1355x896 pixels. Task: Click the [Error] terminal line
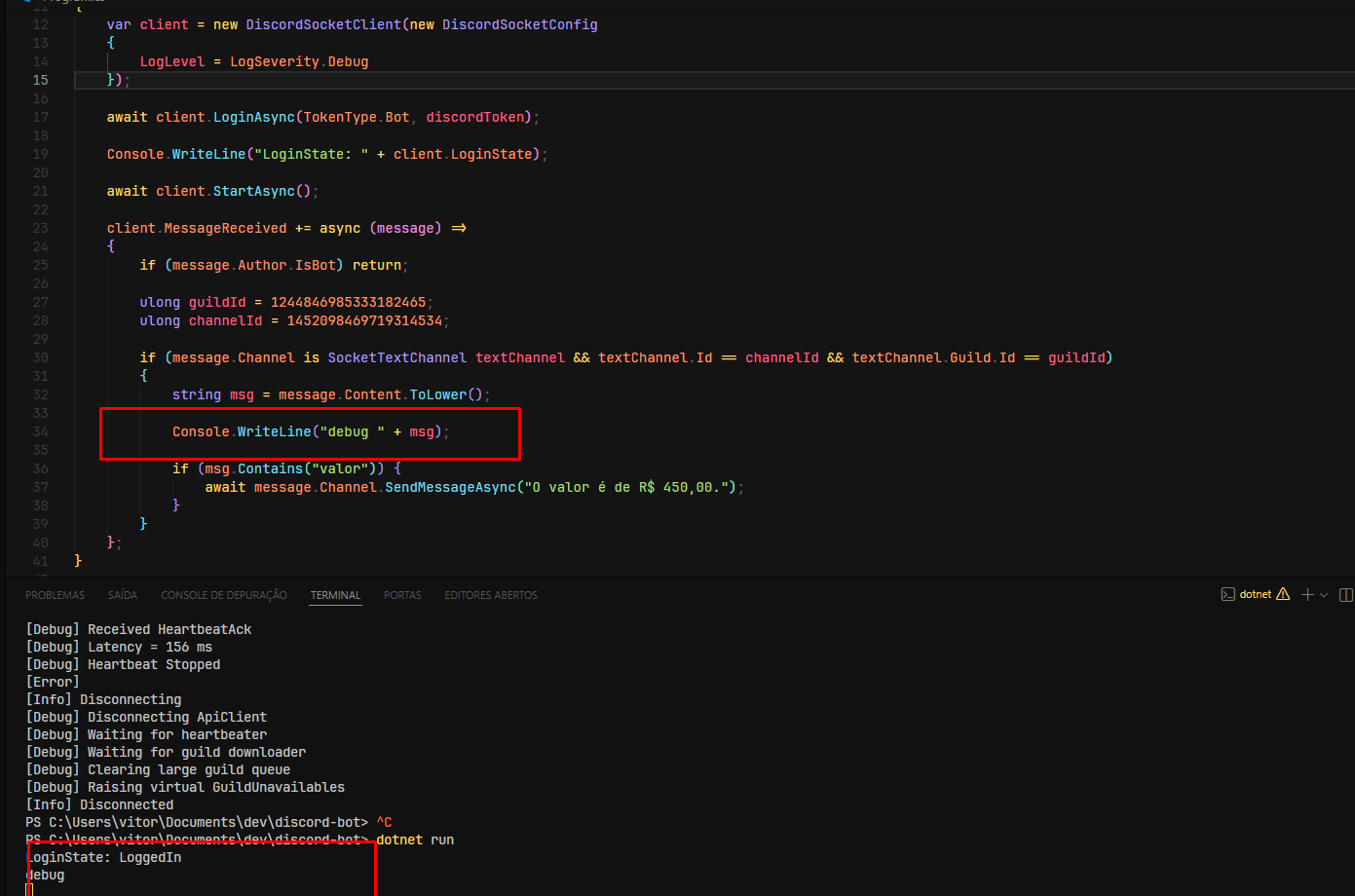(53, 682)
